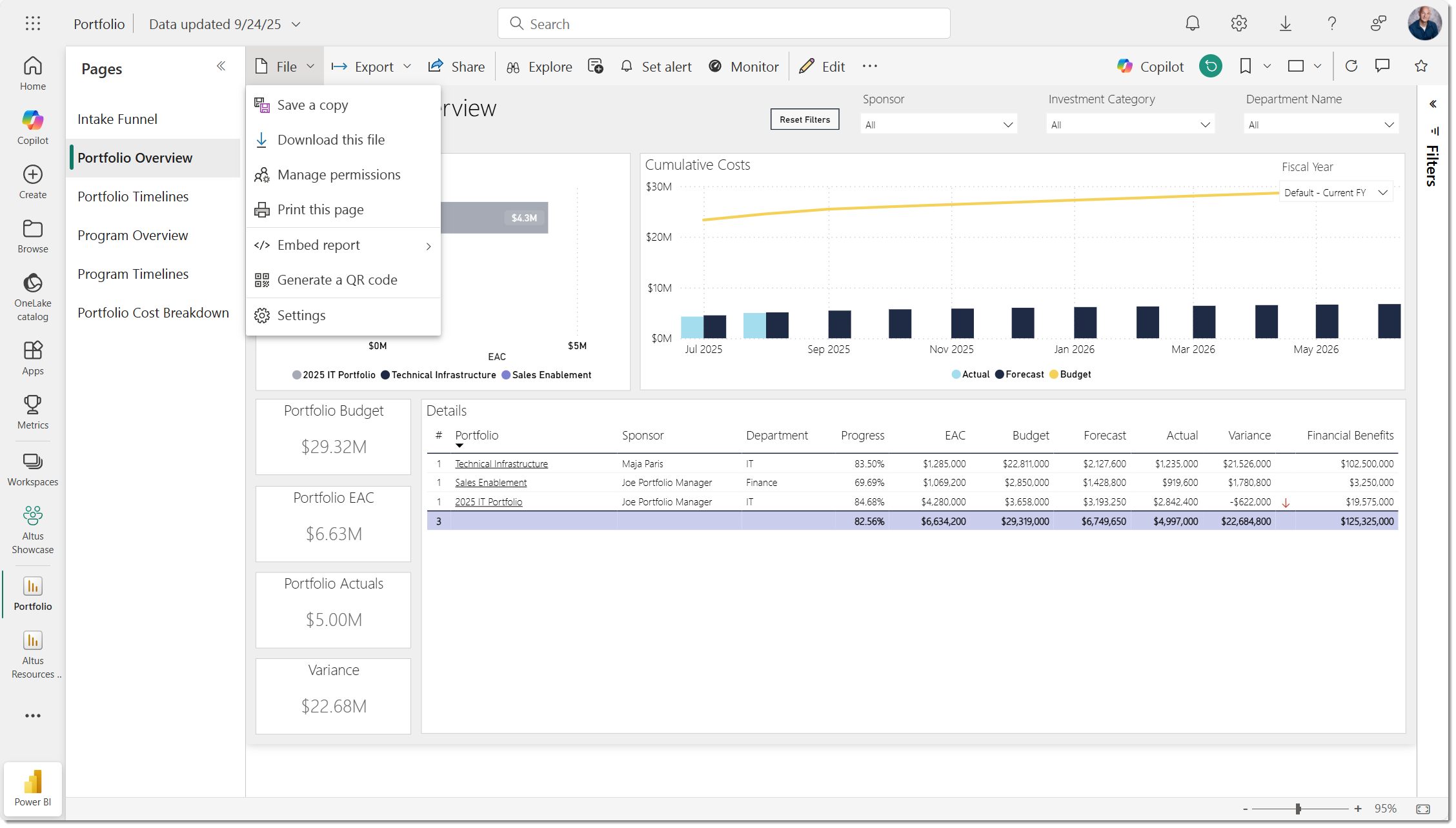Click the notifications bell icon

coord(1192,24)
